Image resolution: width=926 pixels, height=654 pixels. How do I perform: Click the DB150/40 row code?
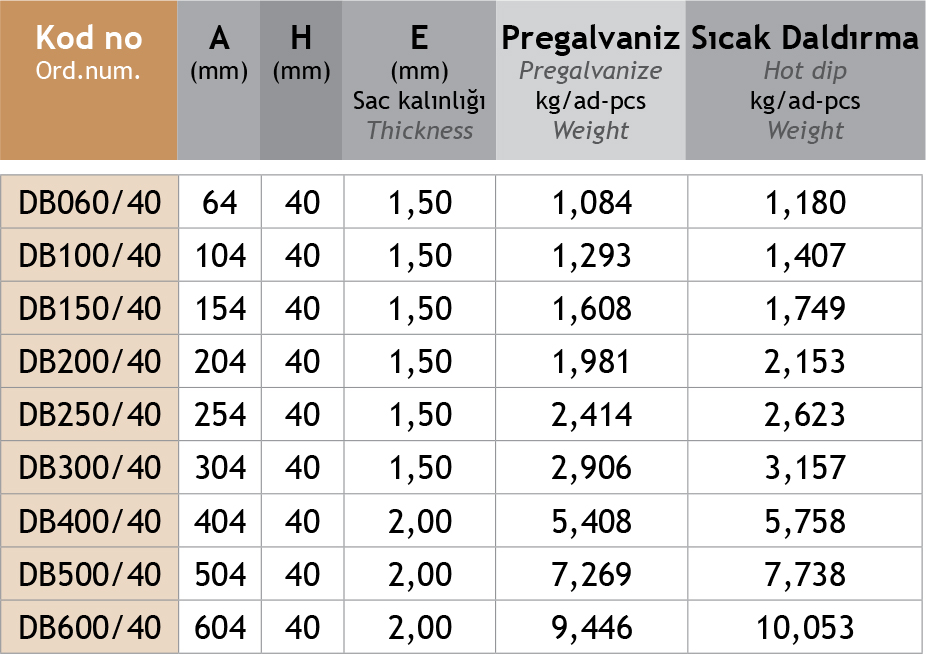(x=89, y=309)
